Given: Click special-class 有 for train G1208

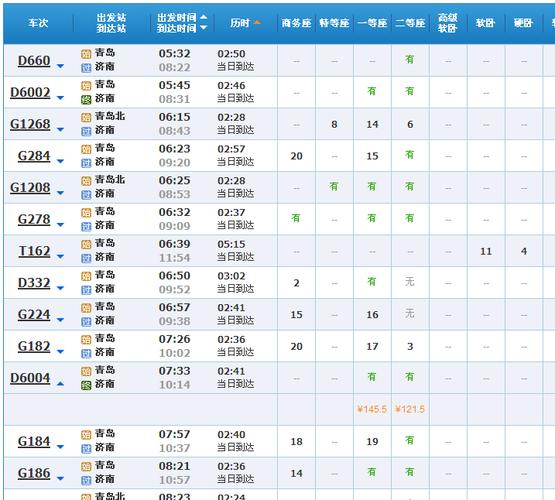Looking at the screenshot, I should click(x=334, y=186).
